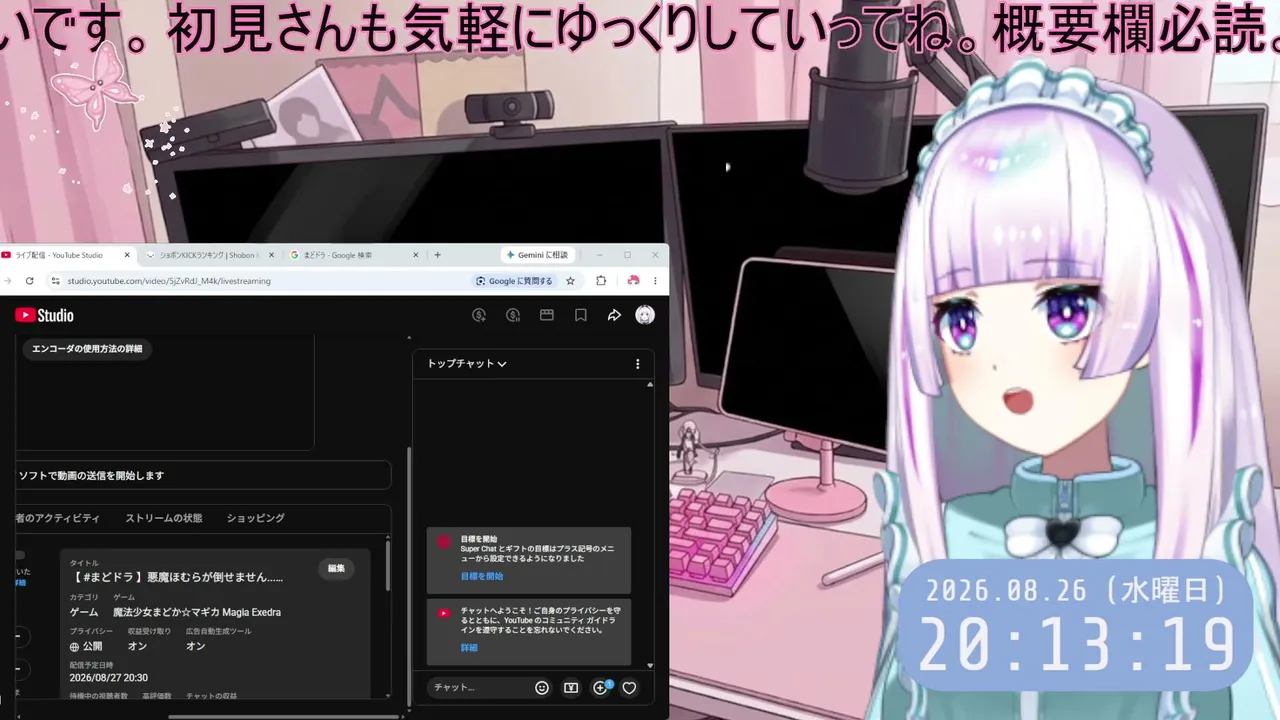Click the globe icon beside 公開 privacy
1280x720 pixels.
pyautogui.click(x=74, y=647)
